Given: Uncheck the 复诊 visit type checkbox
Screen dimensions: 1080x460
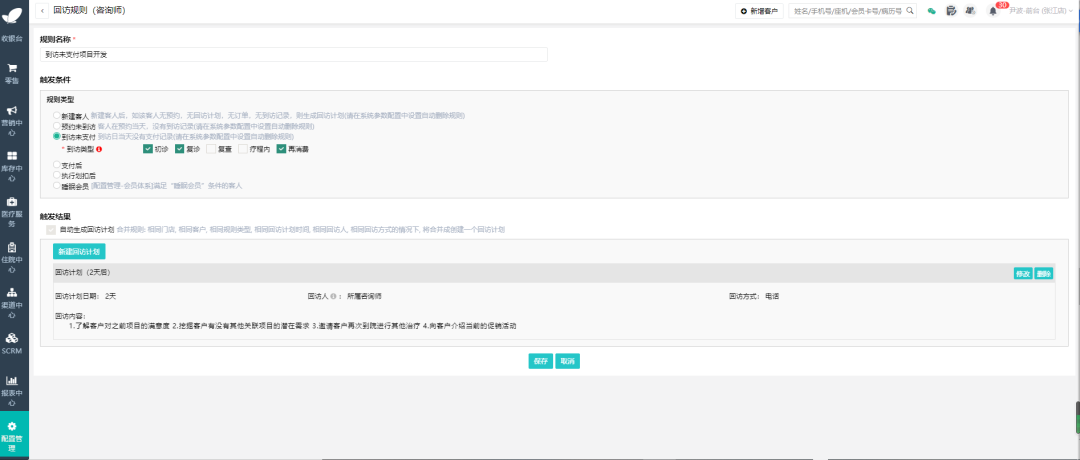Looking at the screenshot, I should pos(180,149).
